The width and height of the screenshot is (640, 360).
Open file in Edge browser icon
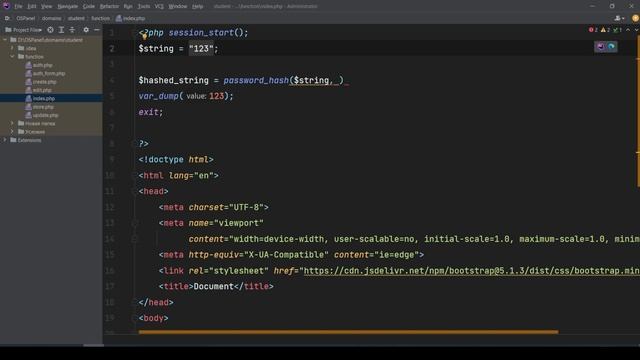pyautogui.click(x=611, y=47)
